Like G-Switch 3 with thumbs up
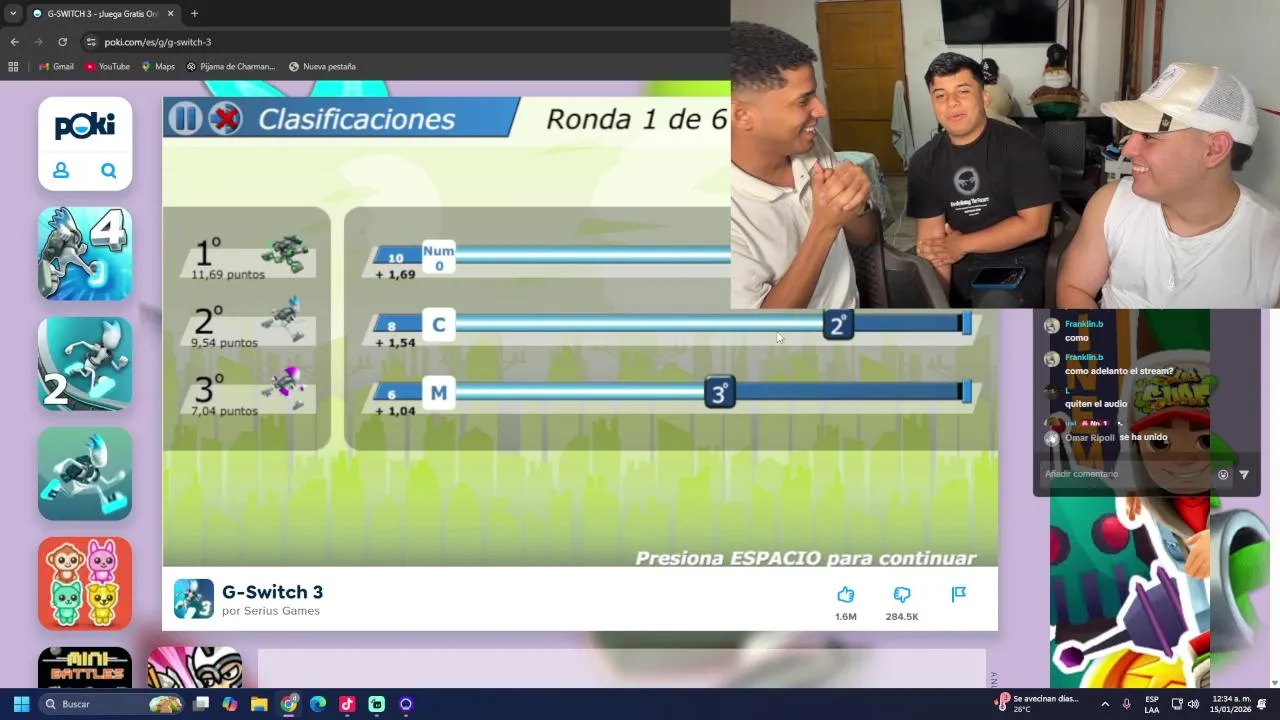1280x720 pixels. tap(846, 595)
